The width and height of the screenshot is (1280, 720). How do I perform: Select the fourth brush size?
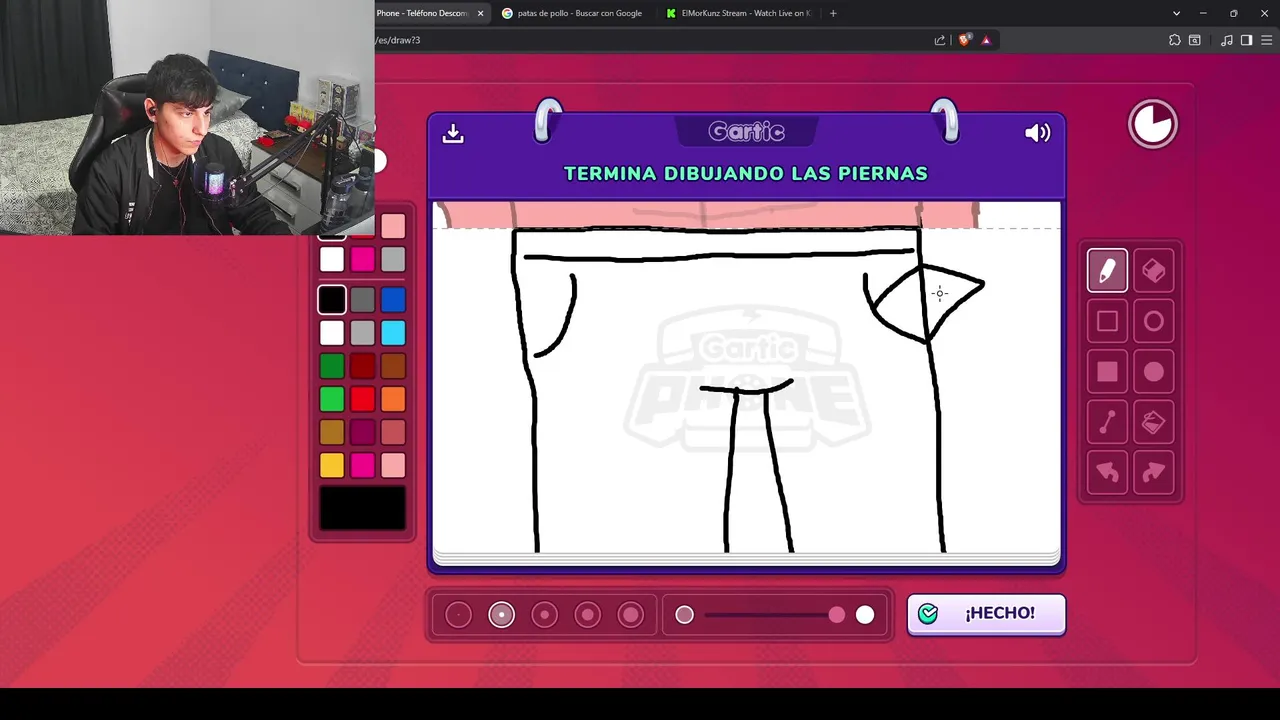coord(587,615)
